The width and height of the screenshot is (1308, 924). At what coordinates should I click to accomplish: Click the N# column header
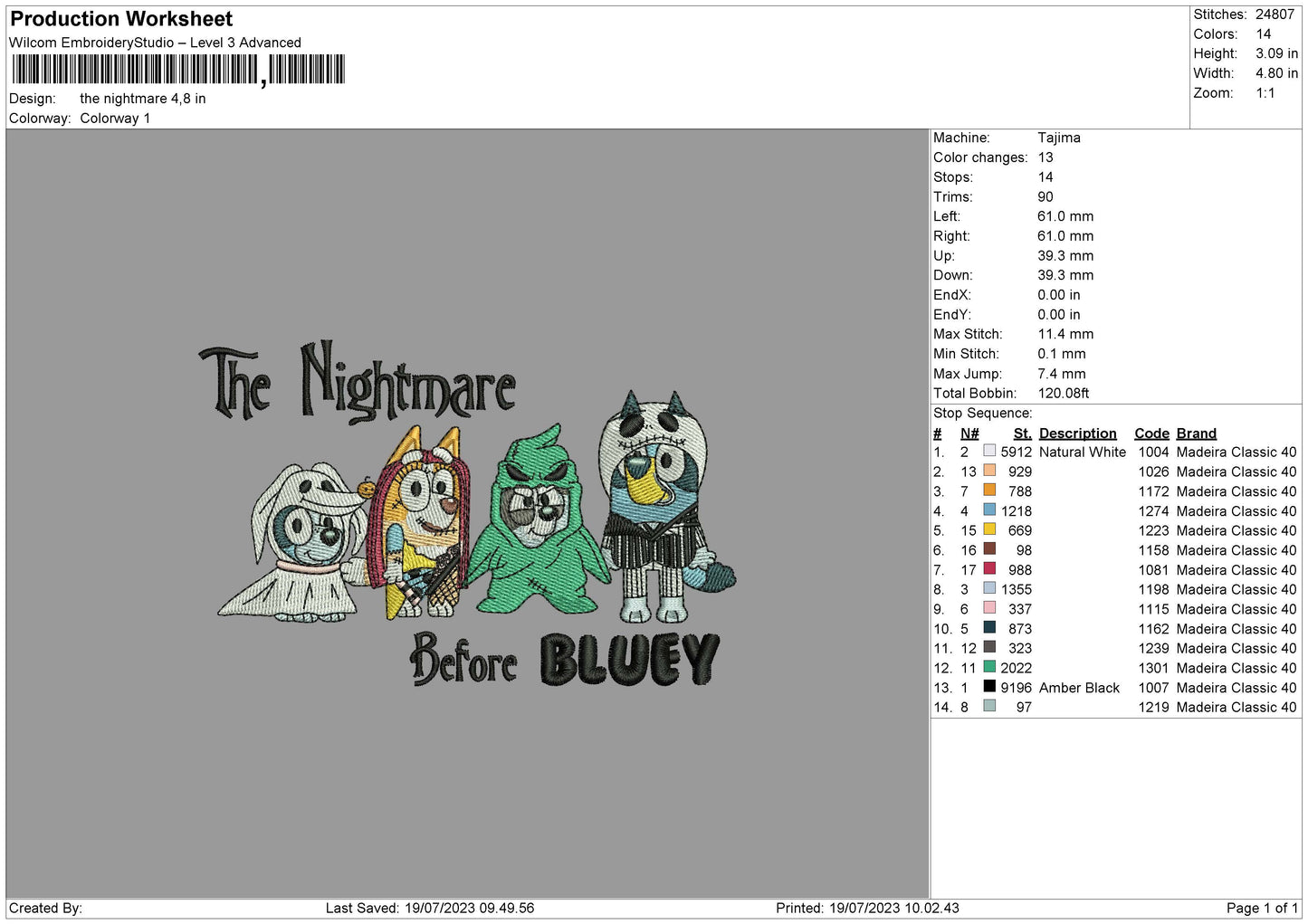pos(969,433)
